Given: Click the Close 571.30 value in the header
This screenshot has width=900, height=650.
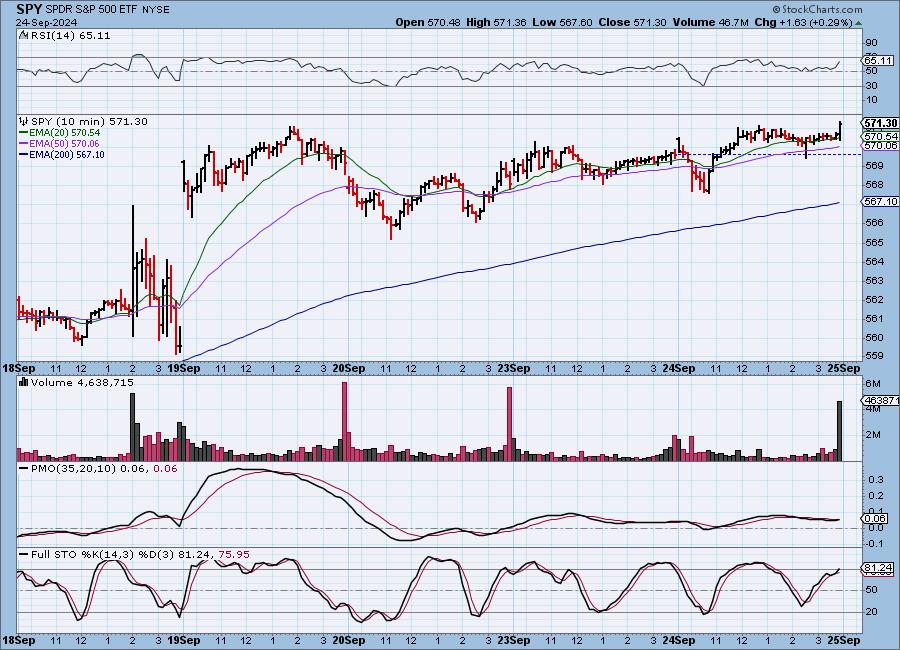Looking at the screenshot, I should pos(633,22).
